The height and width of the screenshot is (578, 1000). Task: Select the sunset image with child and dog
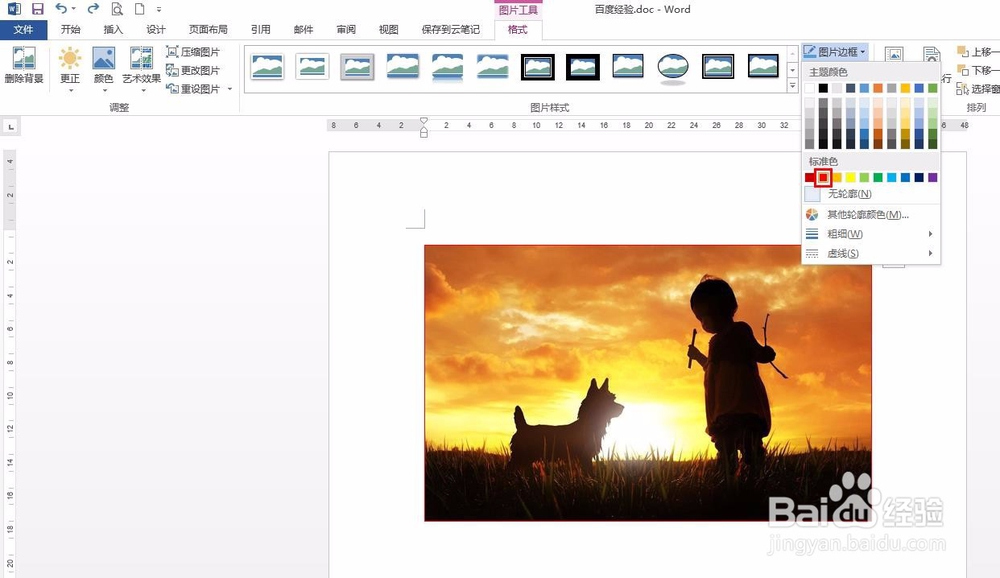click(648, 383)
